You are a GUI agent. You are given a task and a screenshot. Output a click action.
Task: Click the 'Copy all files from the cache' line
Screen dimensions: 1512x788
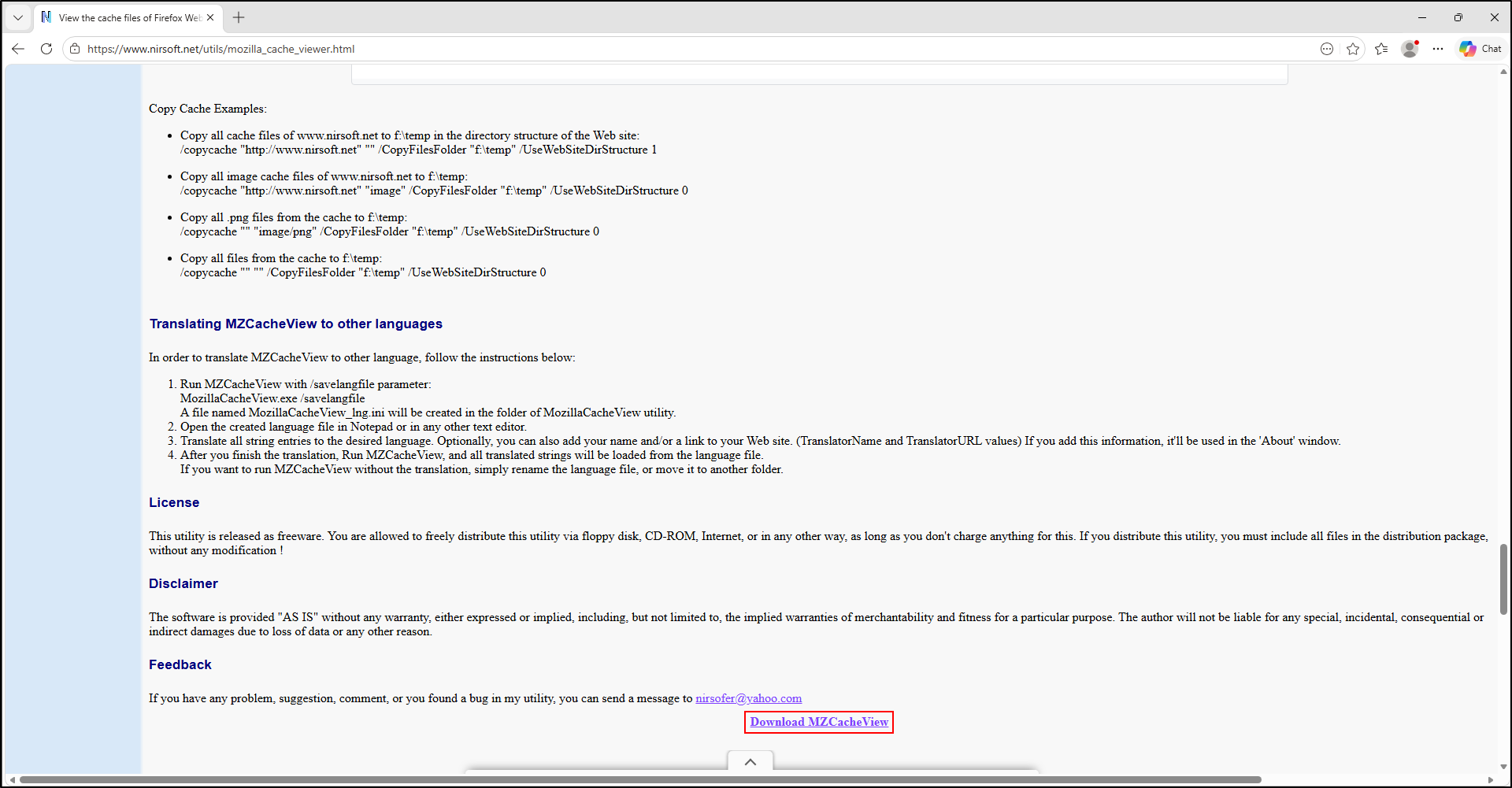281,258
